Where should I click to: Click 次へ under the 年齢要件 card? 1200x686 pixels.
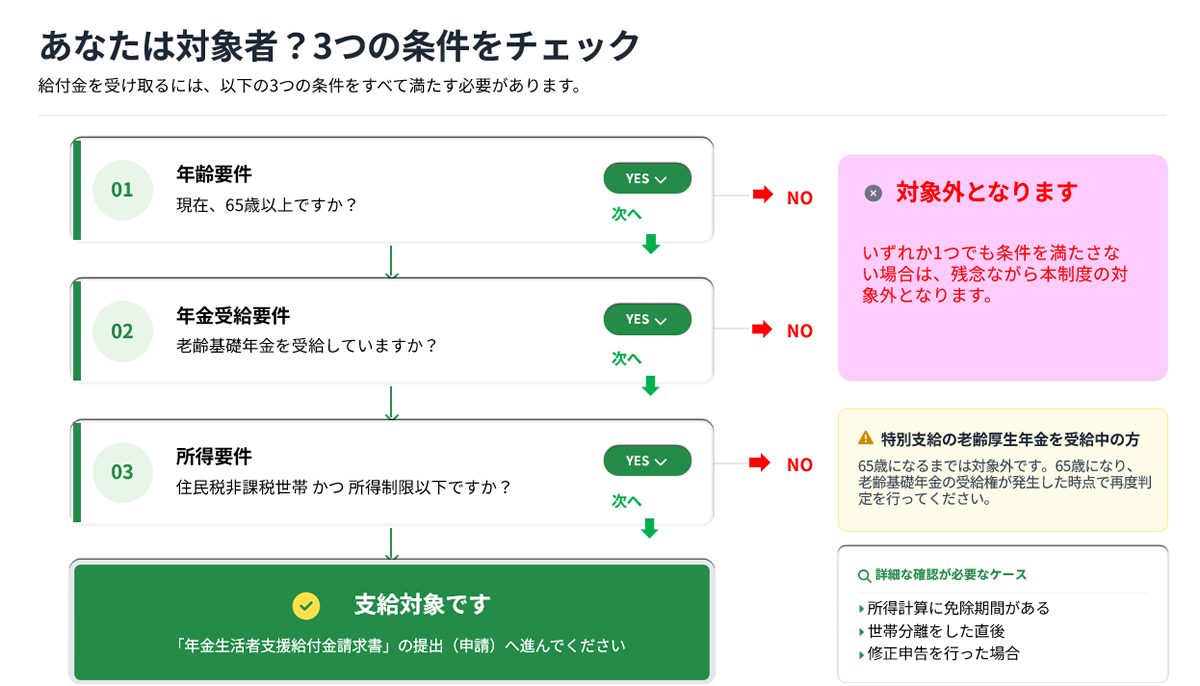click(x=627, y=214)
